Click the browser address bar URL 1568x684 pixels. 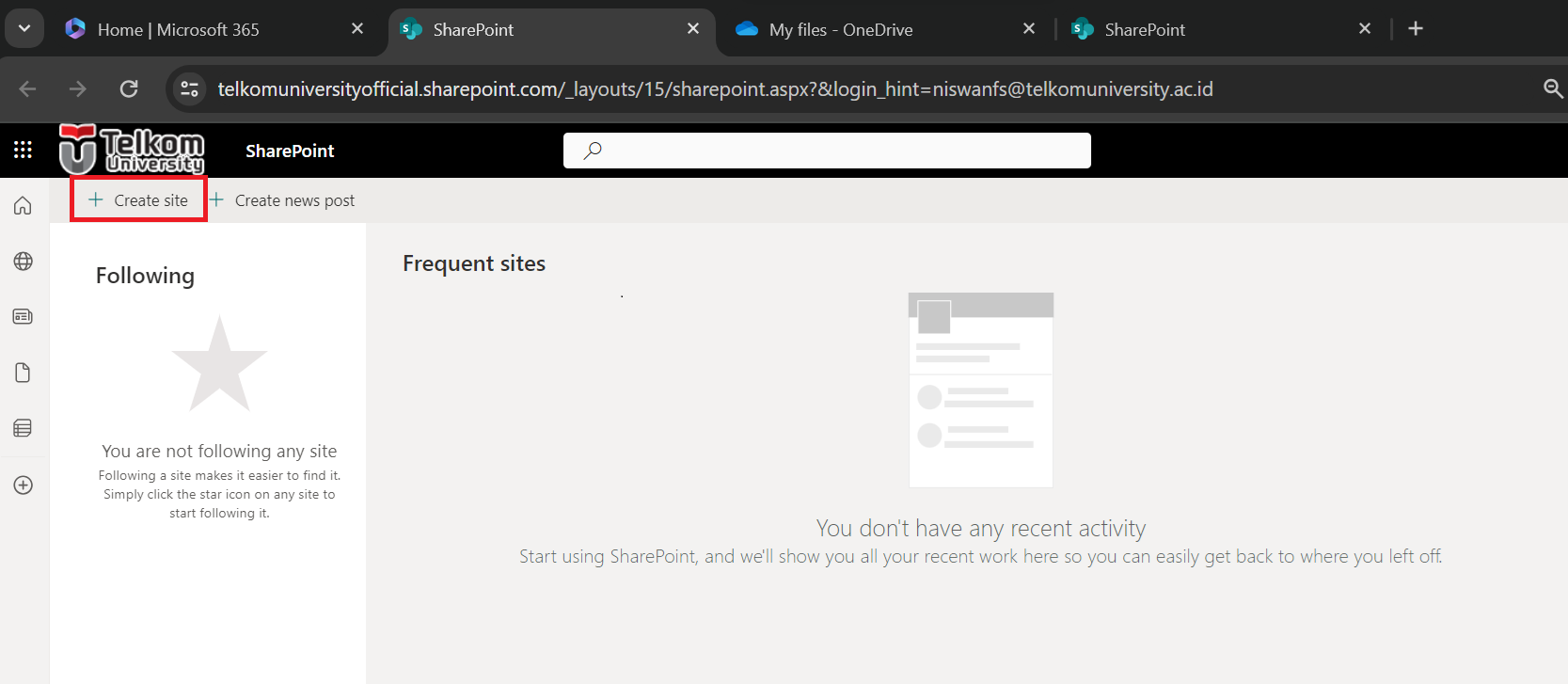point(715,88)
